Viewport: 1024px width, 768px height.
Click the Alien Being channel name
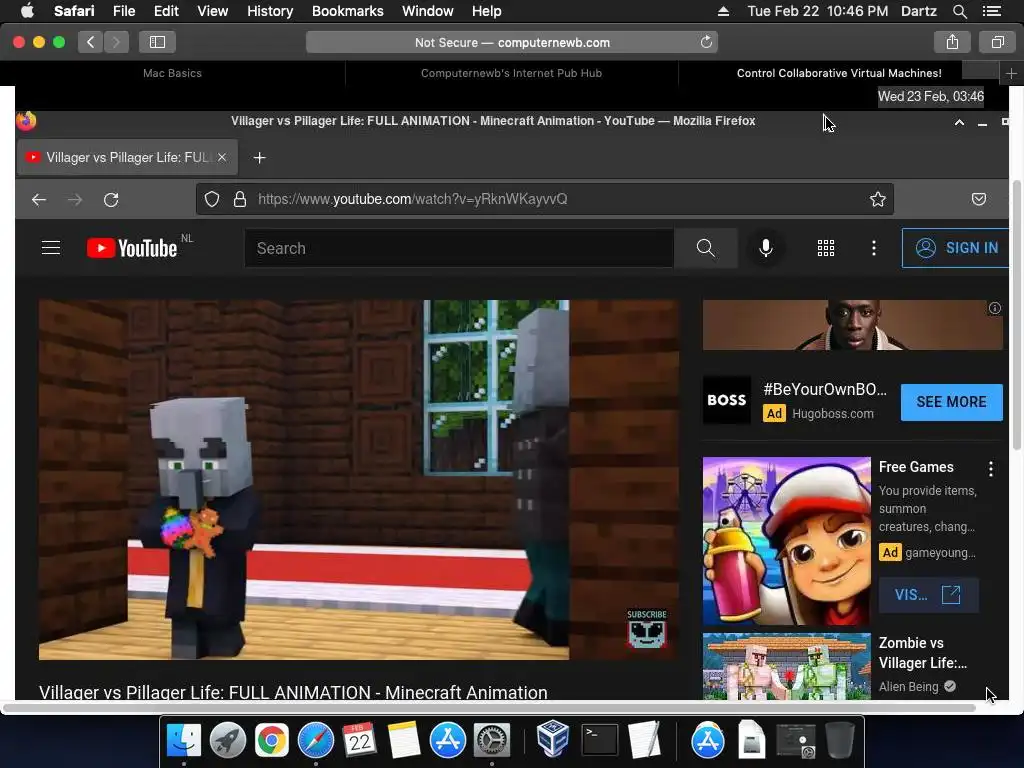tap(908, 686)
